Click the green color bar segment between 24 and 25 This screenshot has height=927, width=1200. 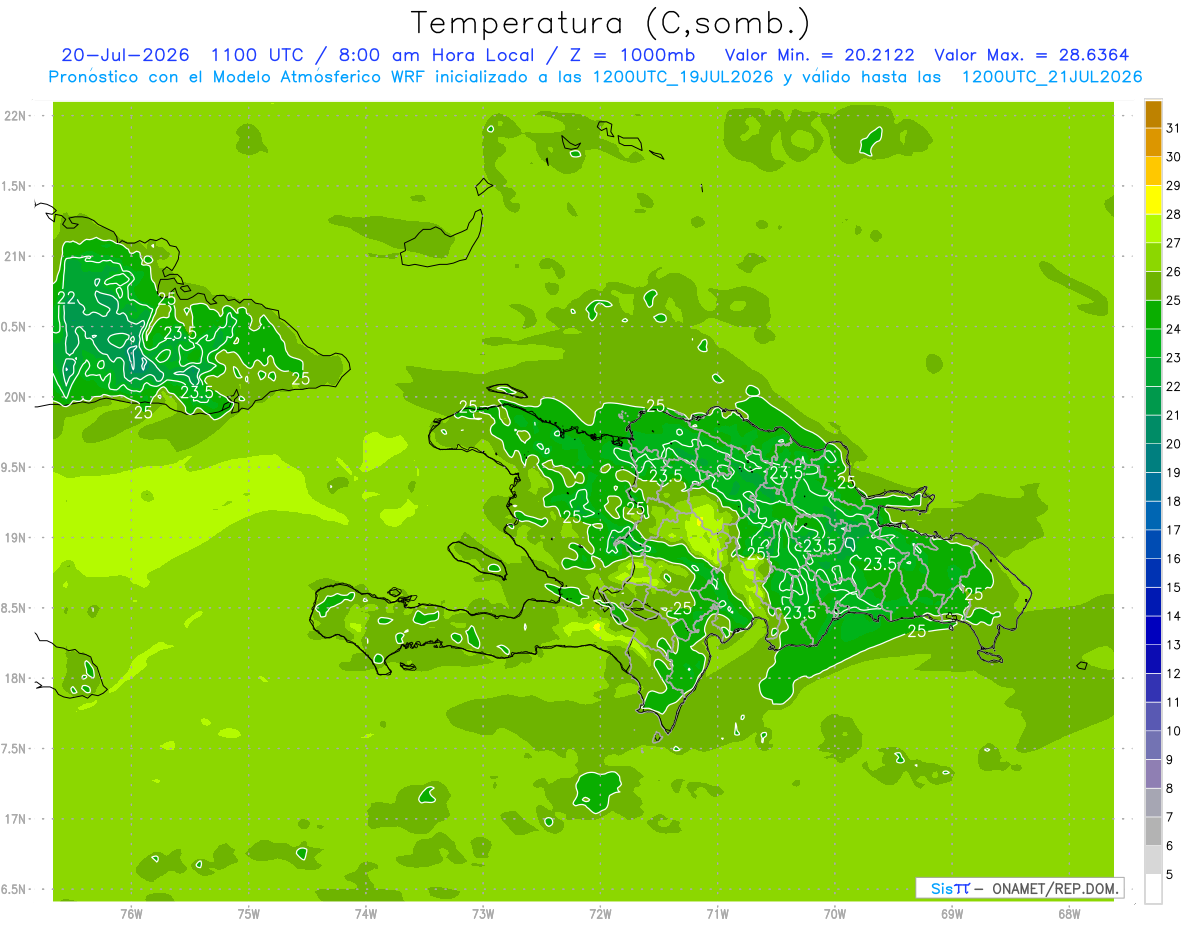[1153, 315]
